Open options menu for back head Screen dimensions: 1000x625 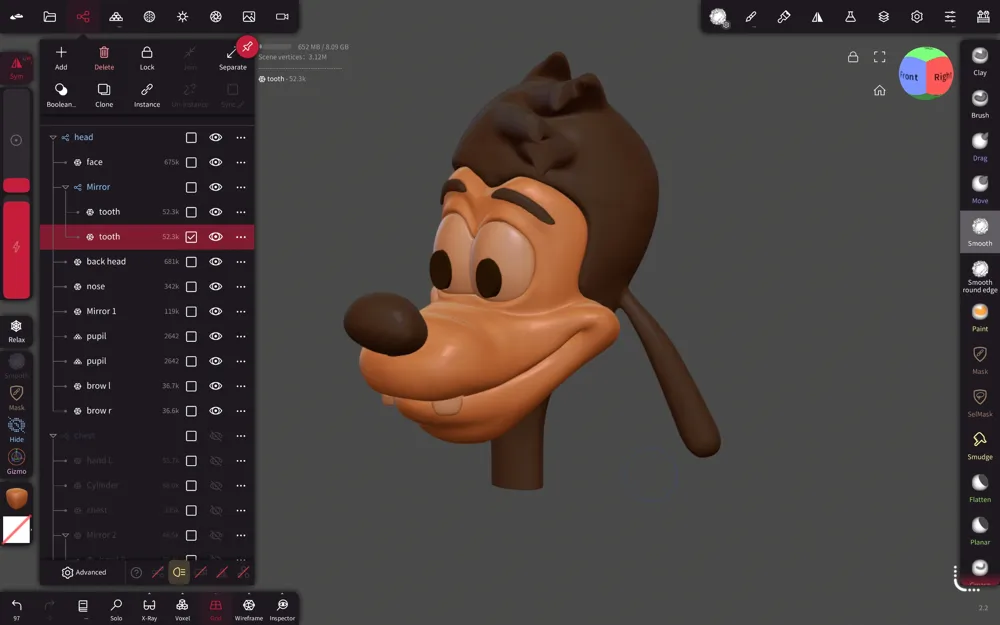240,261
